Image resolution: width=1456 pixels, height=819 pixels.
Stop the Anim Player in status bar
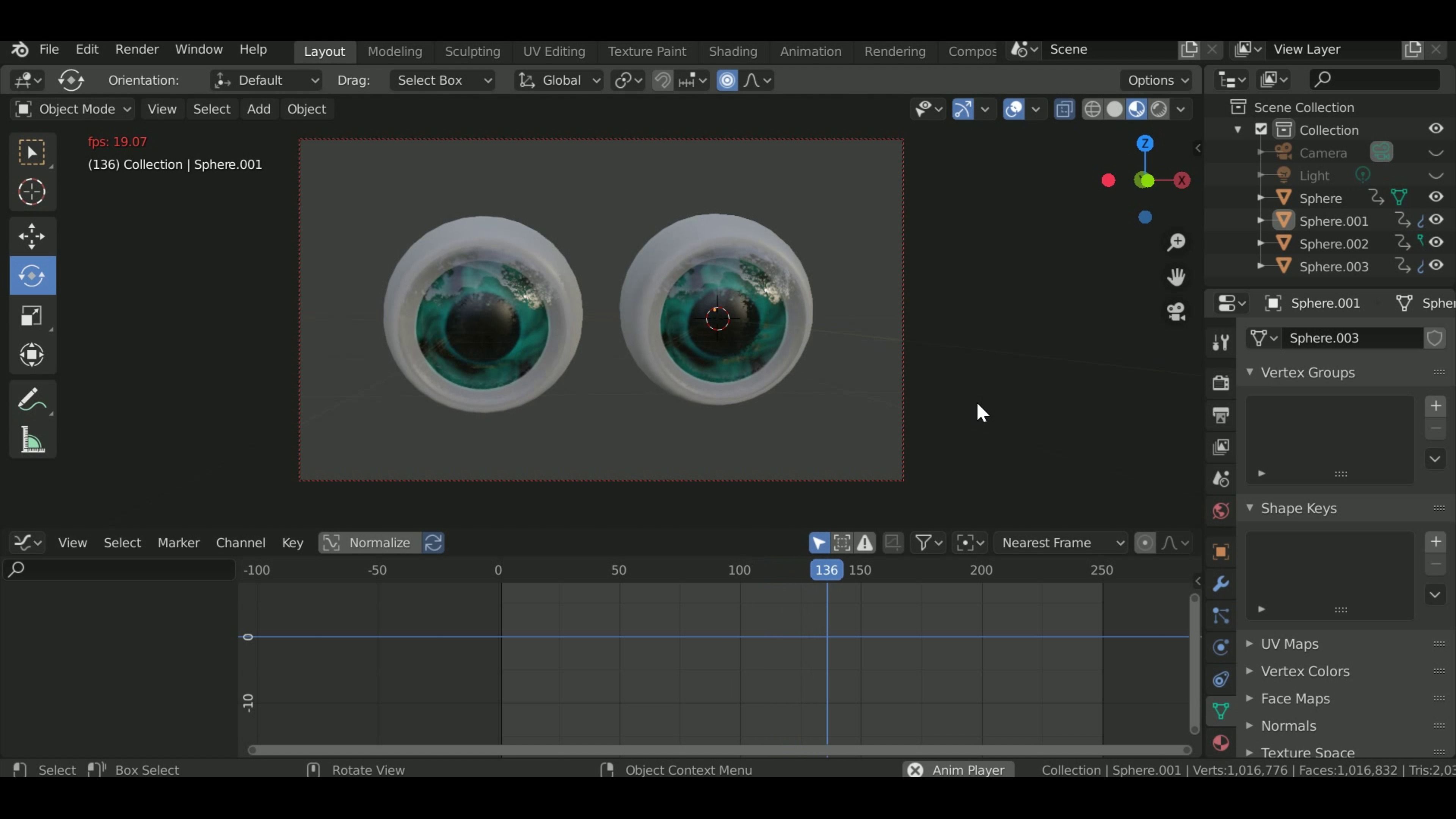[915, 770]
